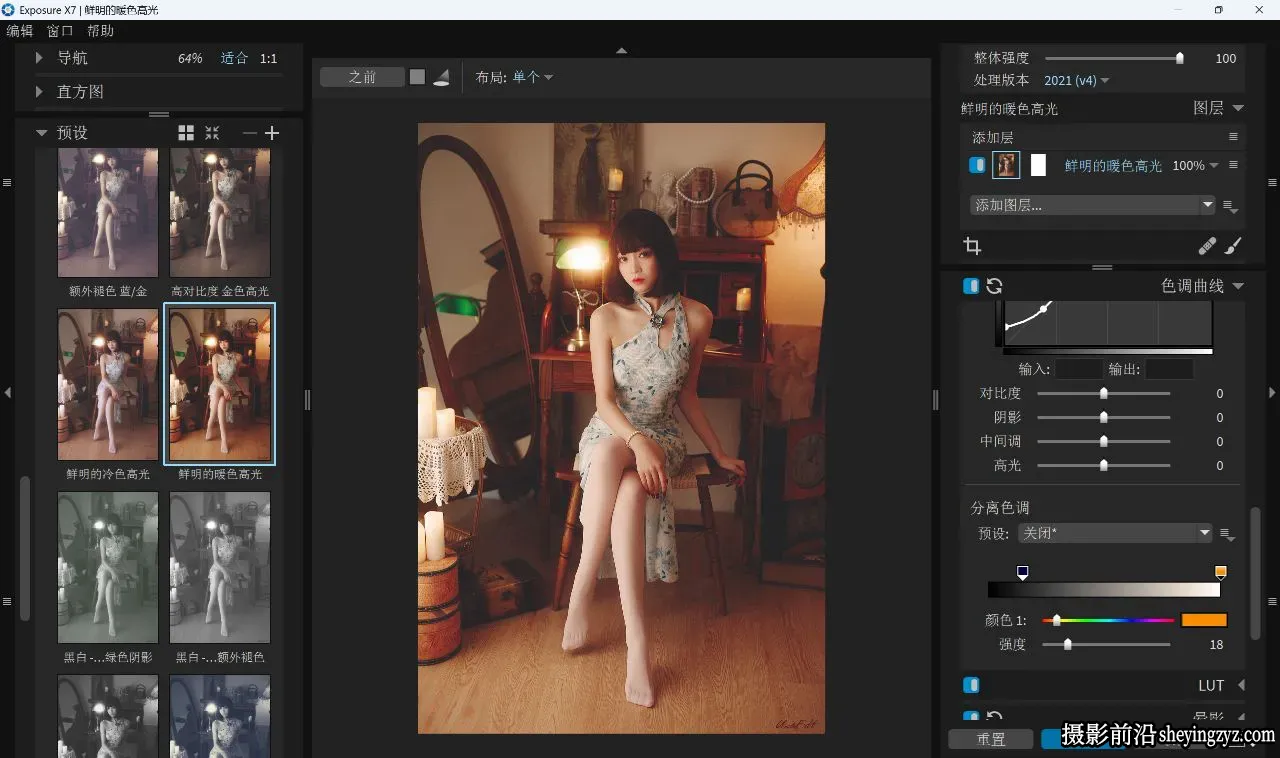Screen dimensions: 1280x758
Task: Select the layer mask white thumbnail
Action: [1038, 165]
